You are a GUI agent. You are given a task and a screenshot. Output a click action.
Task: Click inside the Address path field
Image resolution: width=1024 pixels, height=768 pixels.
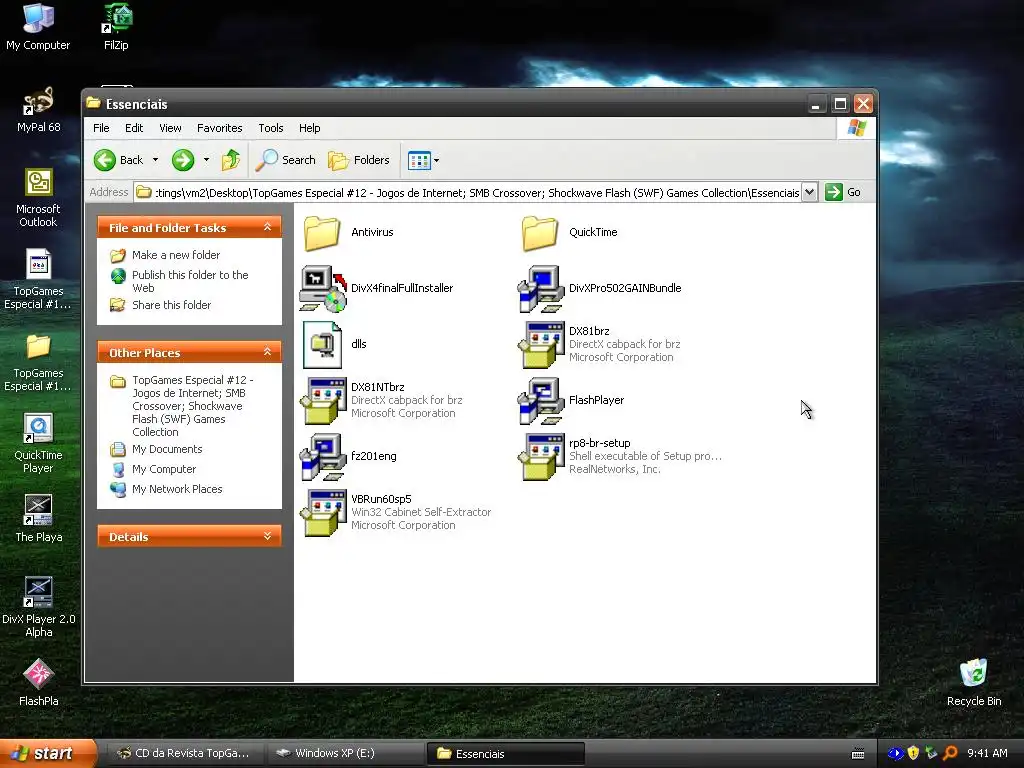click(467, 193)
